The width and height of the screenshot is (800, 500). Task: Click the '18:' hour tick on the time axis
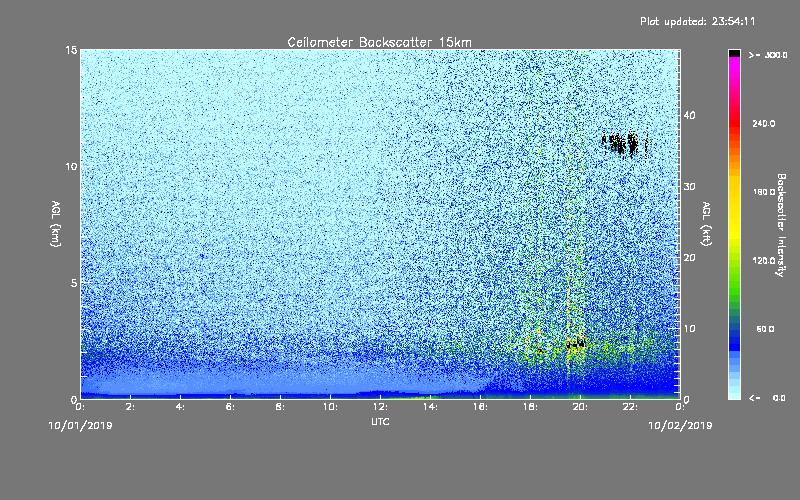(x=530, y=407)
